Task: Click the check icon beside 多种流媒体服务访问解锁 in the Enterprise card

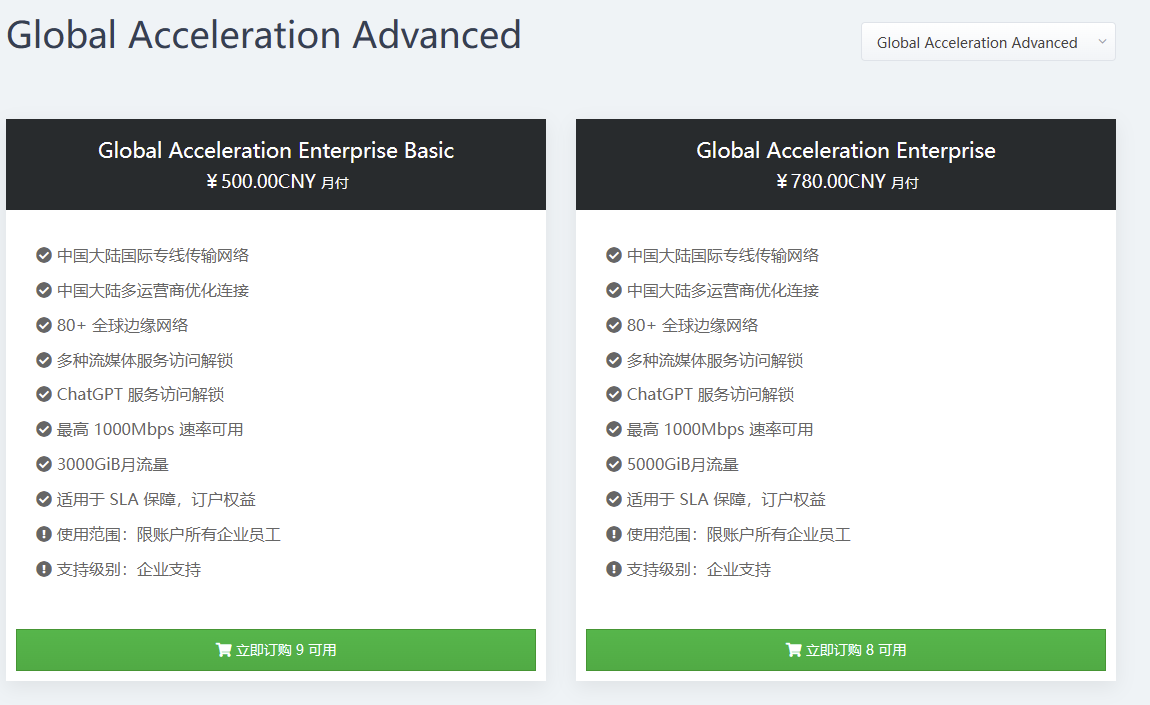Action: coord(614,360)
